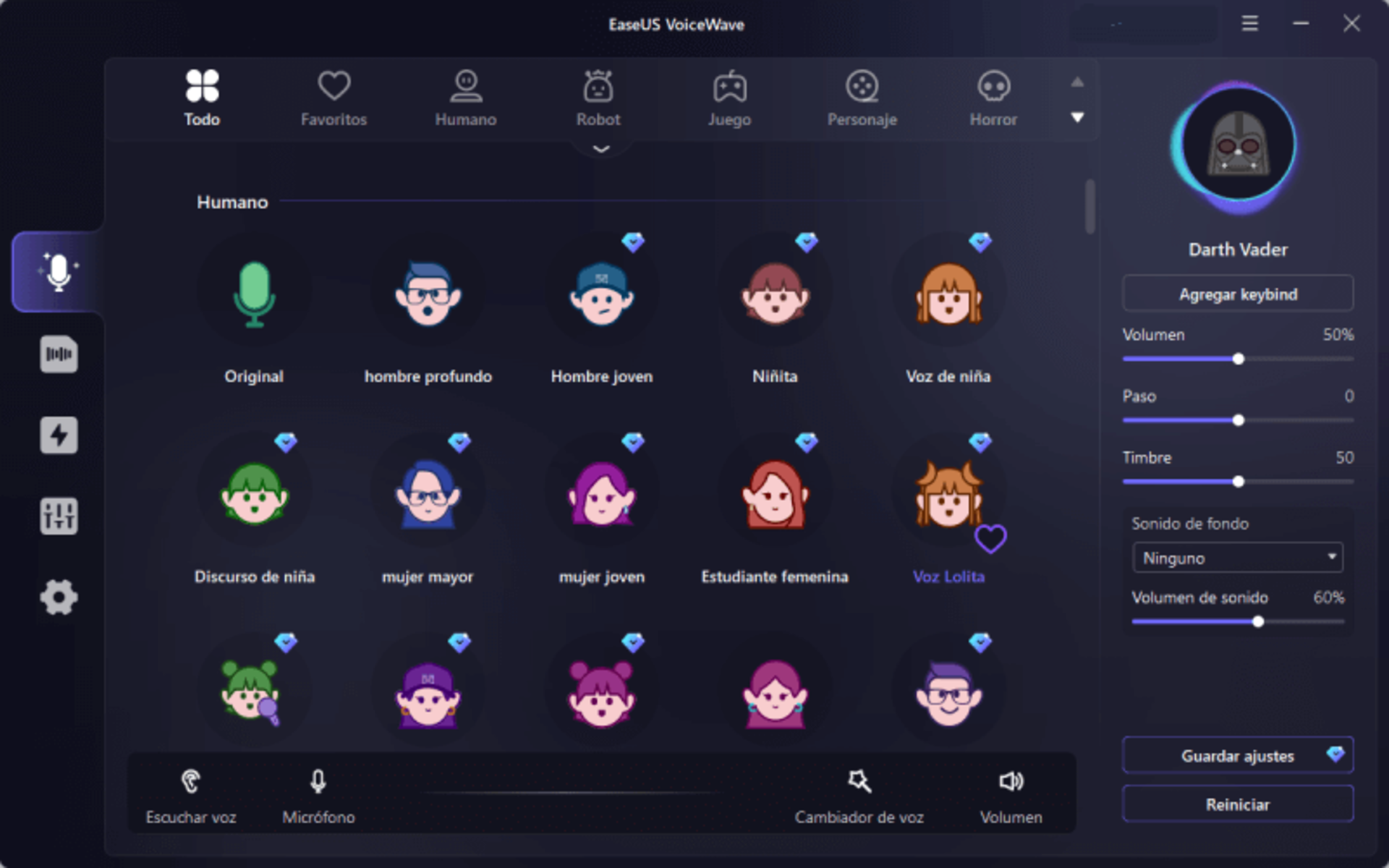Adjust the Paso pitch slider
The height and width of the screenshot is (868, 1389).
point(1238,420)
